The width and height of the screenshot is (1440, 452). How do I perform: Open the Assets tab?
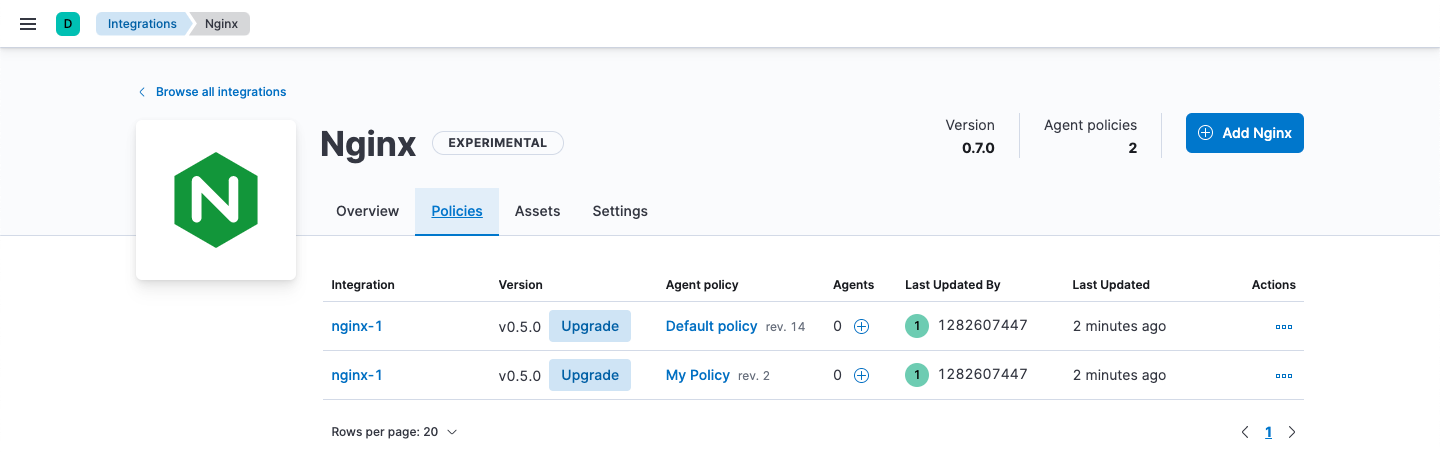coord(537,211)
